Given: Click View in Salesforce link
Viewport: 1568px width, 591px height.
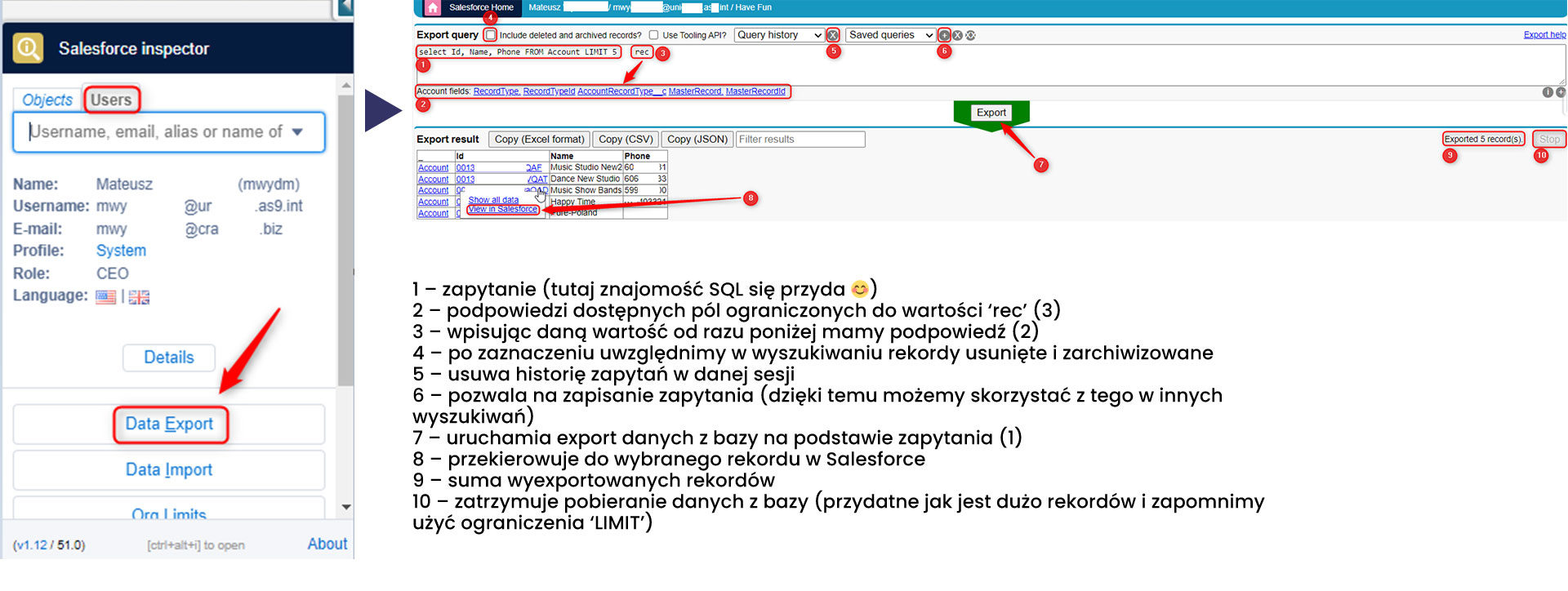Looking at the screenshot, I should point(502,210).
